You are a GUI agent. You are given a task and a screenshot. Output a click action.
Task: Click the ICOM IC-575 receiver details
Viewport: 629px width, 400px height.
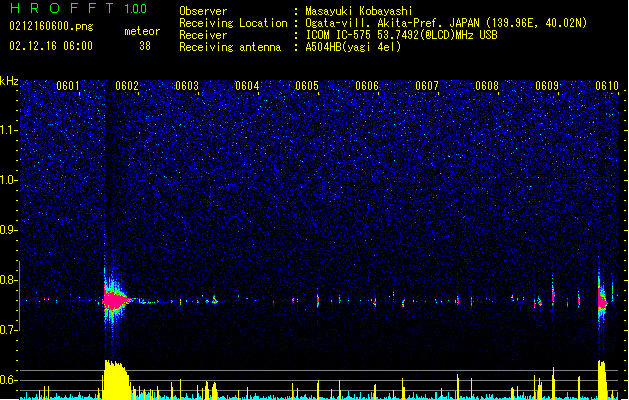pyautogui.click(x=401, y=35)
